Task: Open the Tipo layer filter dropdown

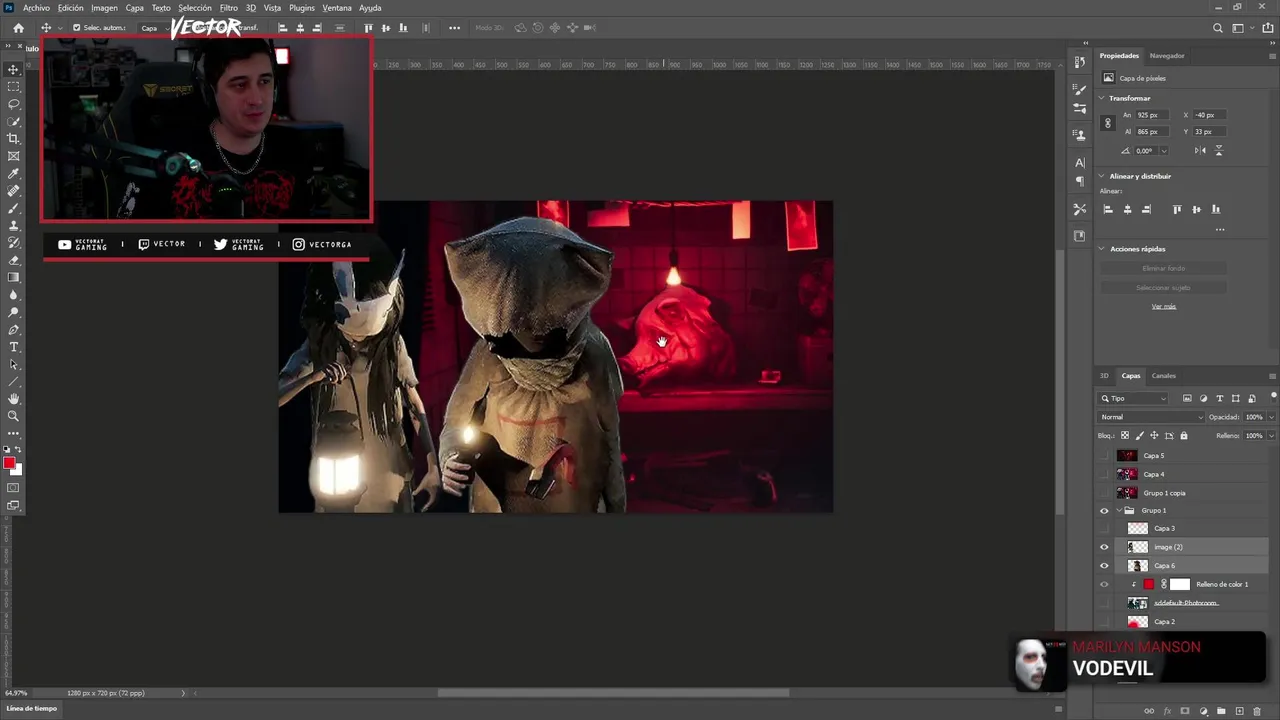Action: tap(1134, 398)
